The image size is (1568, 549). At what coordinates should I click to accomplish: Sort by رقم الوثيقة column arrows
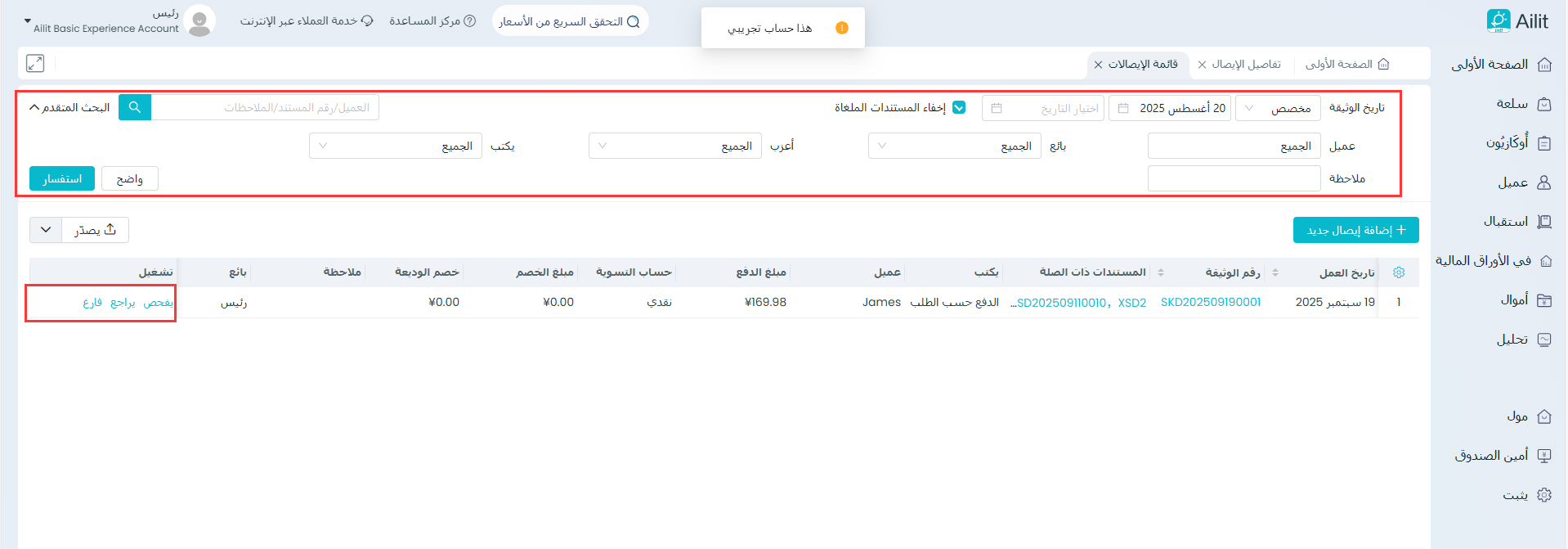click(1275, 272)
